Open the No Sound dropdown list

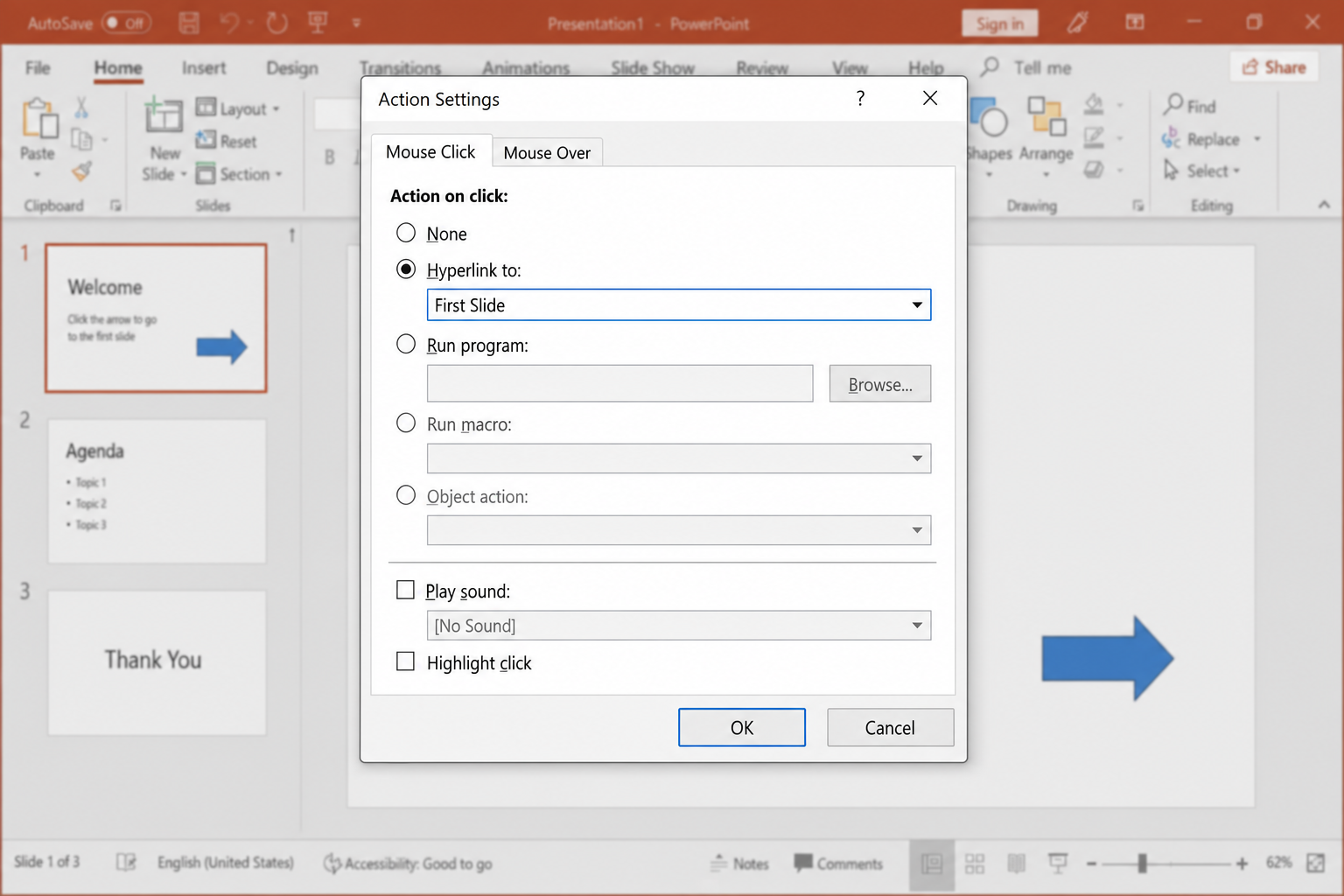pyautogui.click(x=917, y=626)
